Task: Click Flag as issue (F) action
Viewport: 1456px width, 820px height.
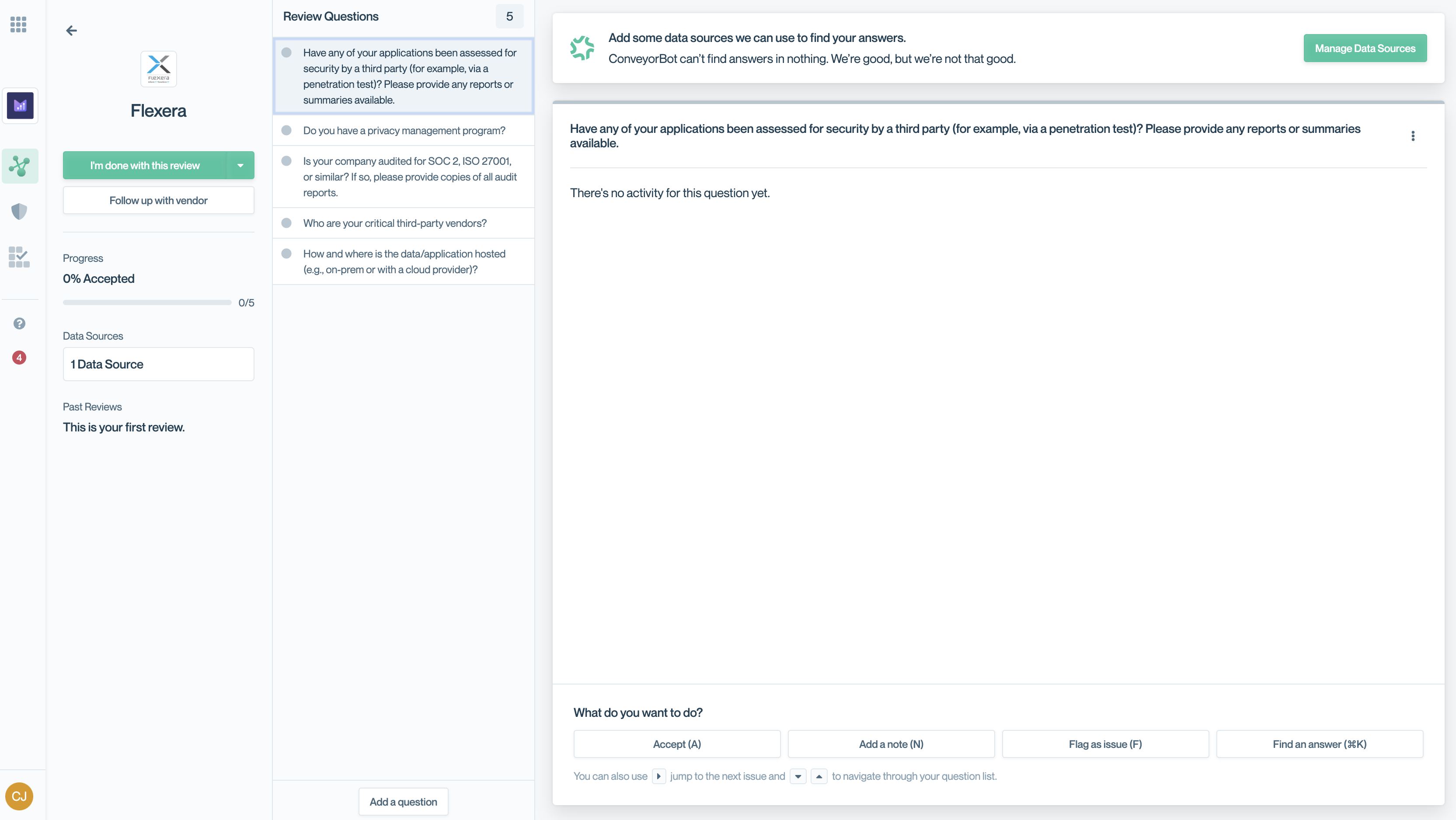Action: (1105, 744)
